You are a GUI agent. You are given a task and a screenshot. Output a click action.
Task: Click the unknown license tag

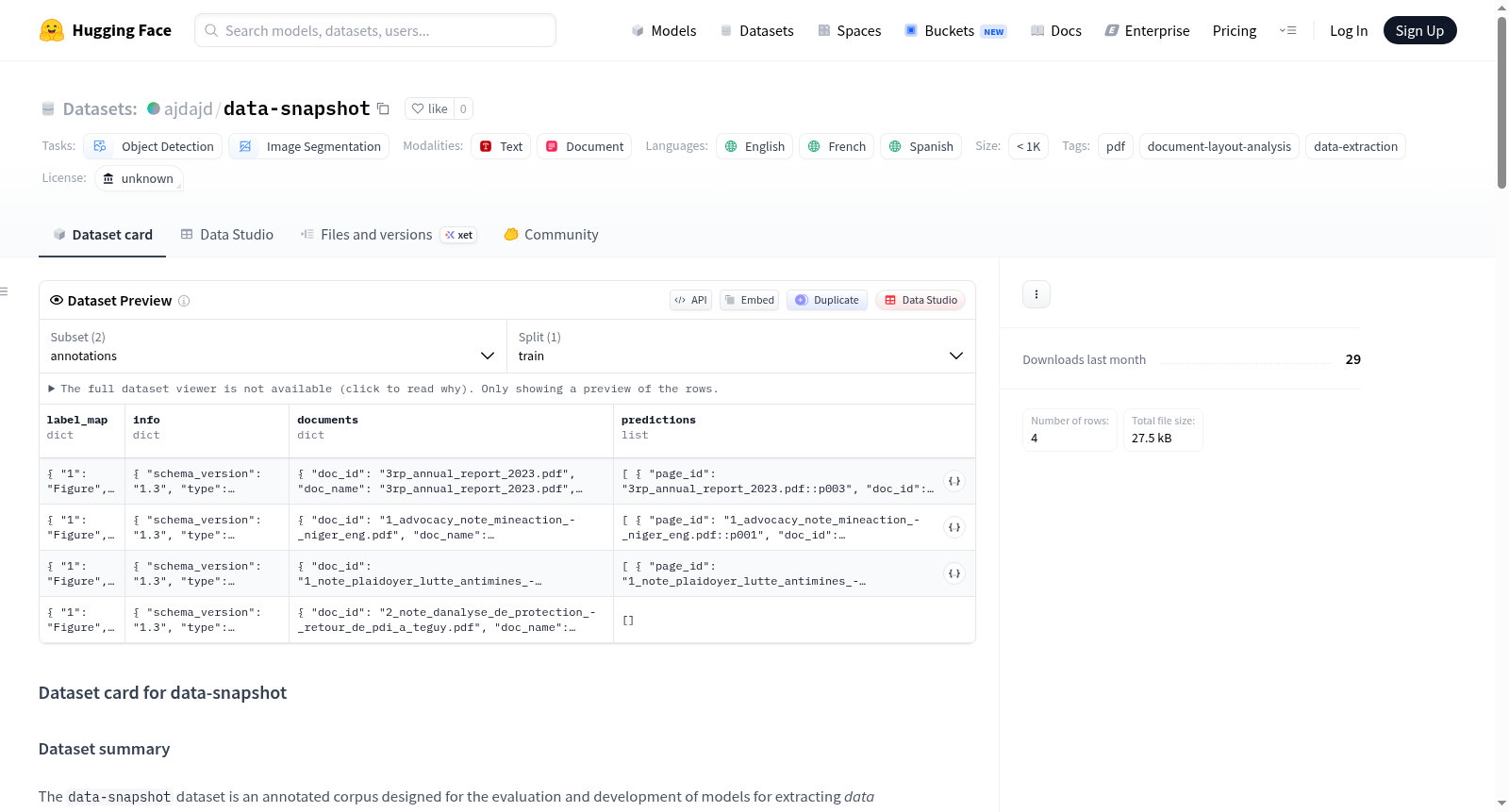click(x=139, y=178)
